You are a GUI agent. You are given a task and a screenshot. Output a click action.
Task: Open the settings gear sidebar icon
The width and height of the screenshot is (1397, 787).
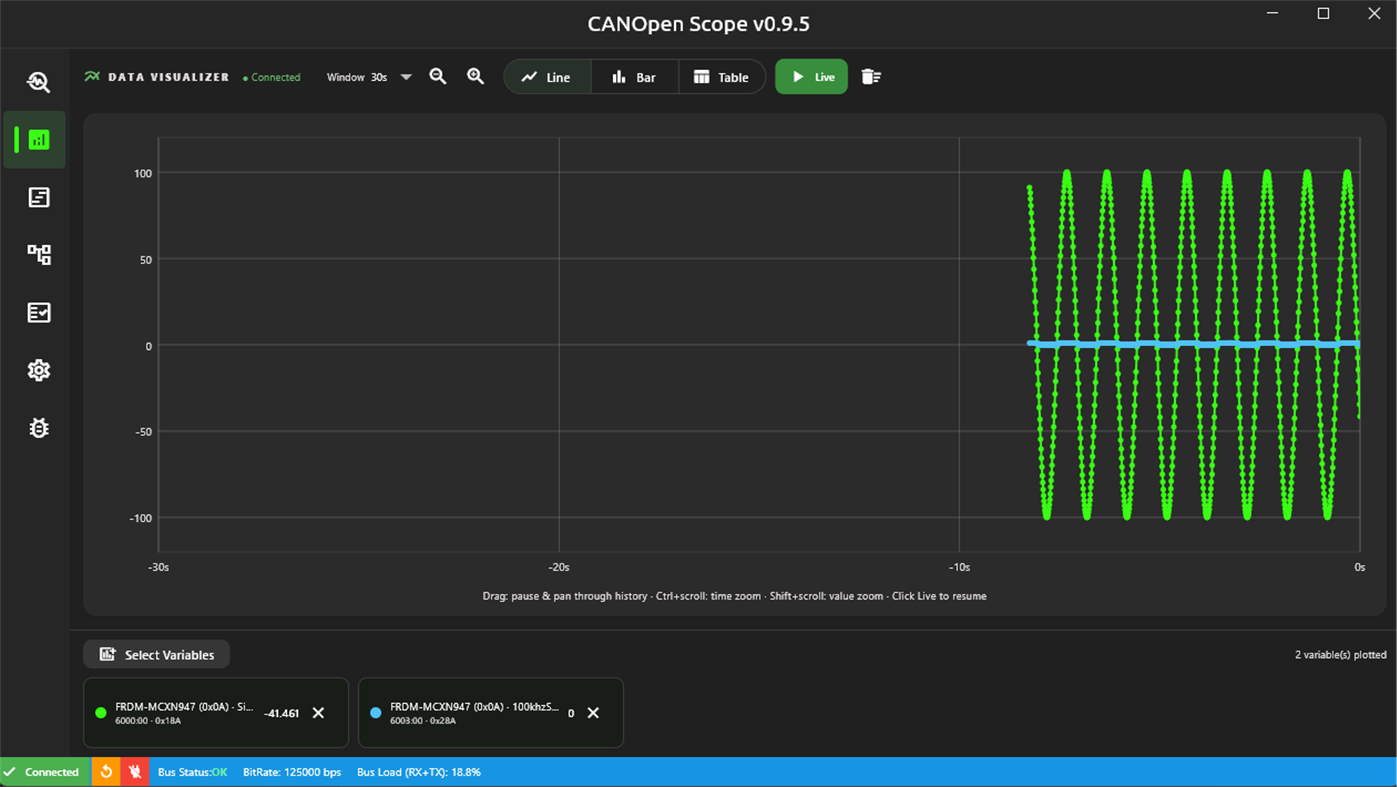[x=39, y=370]
